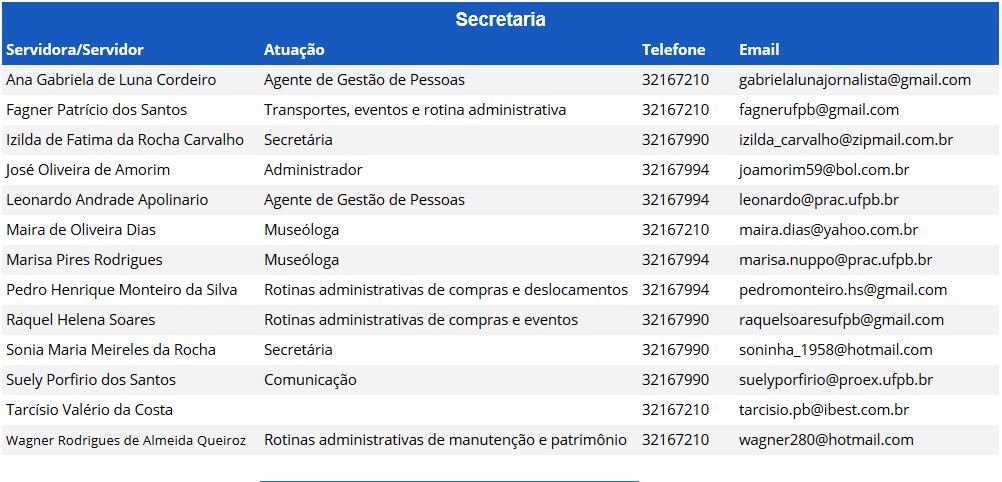Click the tarcisio.pb@ibest.com.br email
The image size is (1002, 482).
(824, 410)
